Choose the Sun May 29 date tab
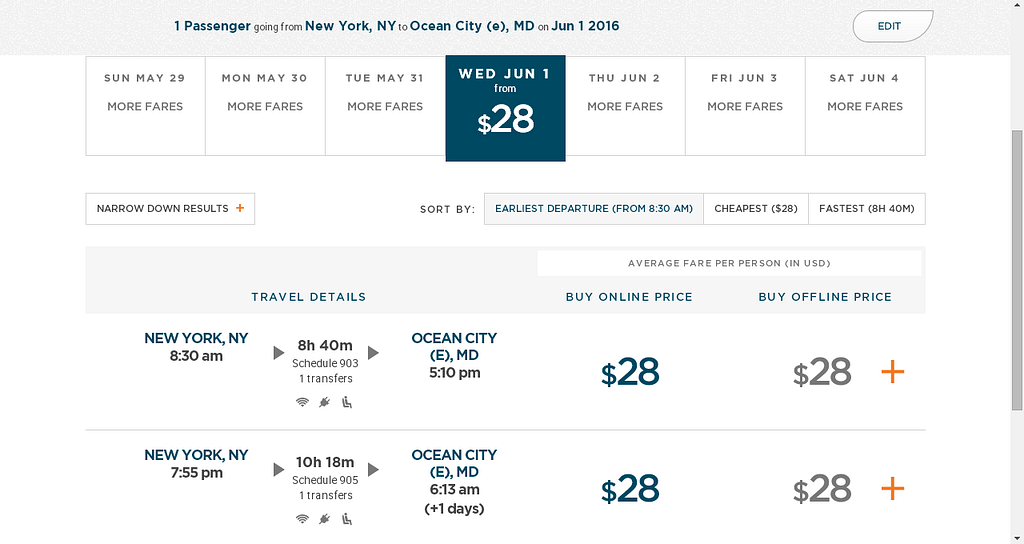 coord(145,105)
